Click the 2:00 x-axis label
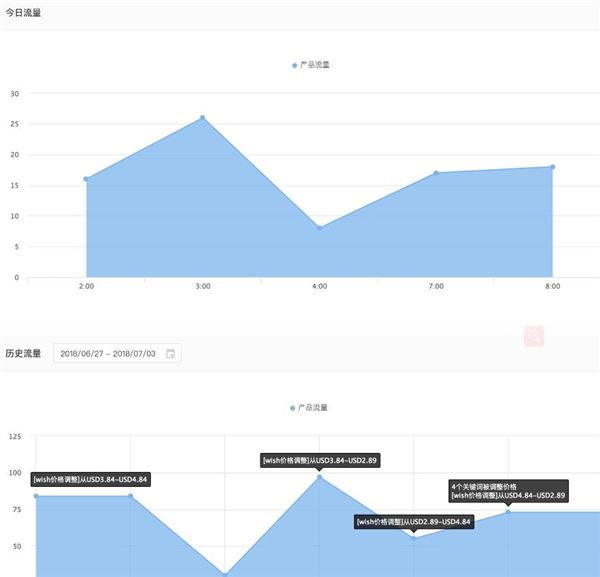 86,286
